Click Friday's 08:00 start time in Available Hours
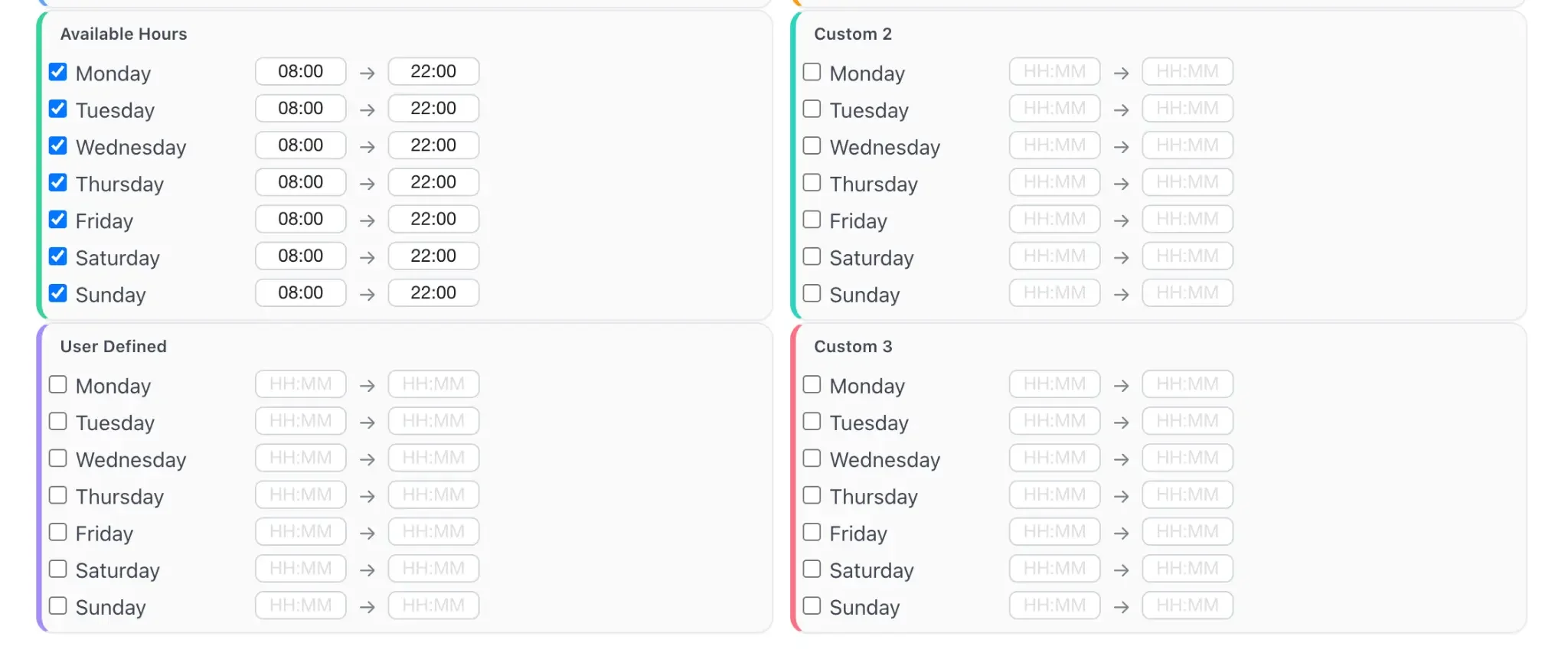Screen dimensions: 1568x669 [300, 219]
